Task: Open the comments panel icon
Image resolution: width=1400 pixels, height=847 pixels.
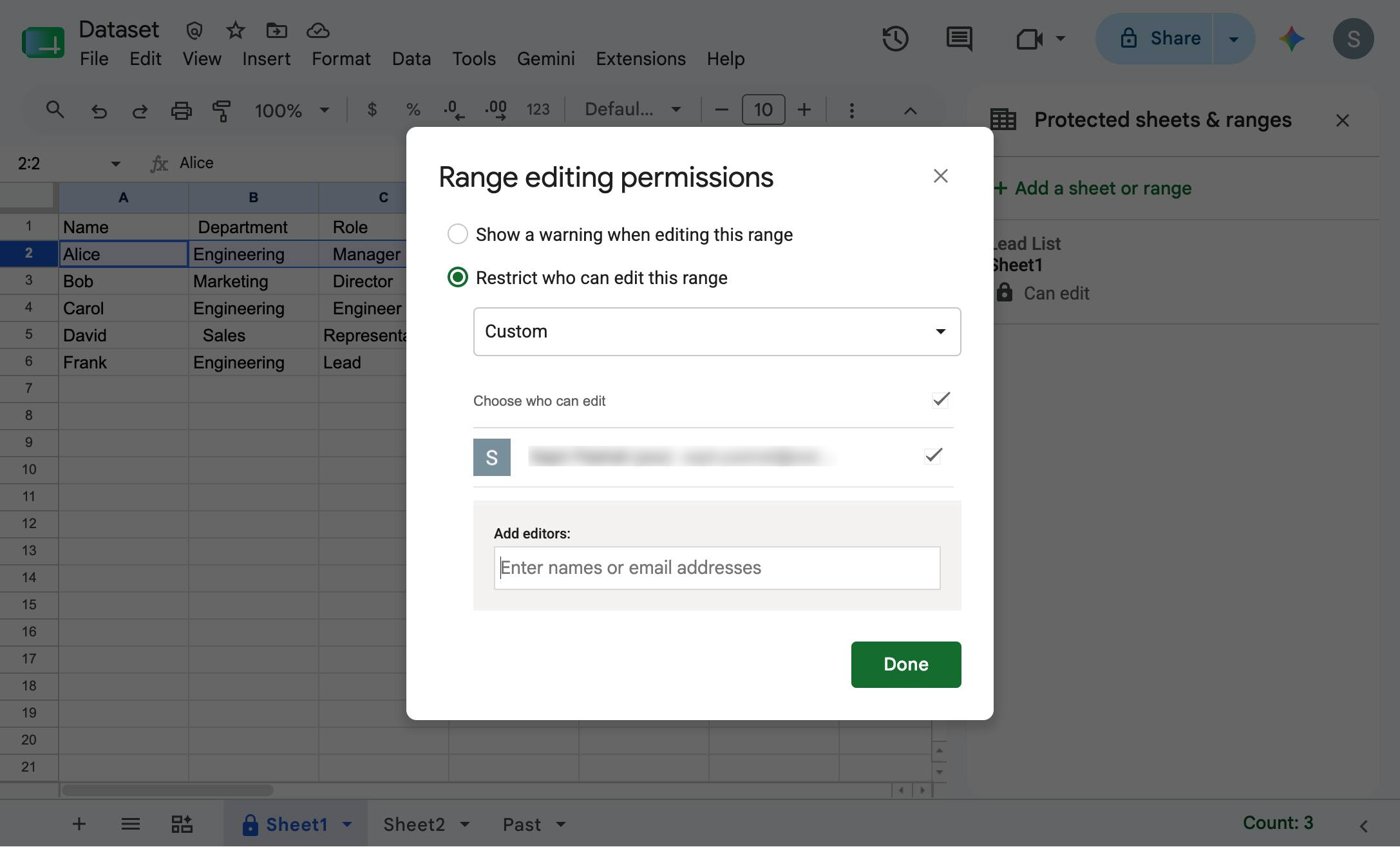Action: click(959, 39)
